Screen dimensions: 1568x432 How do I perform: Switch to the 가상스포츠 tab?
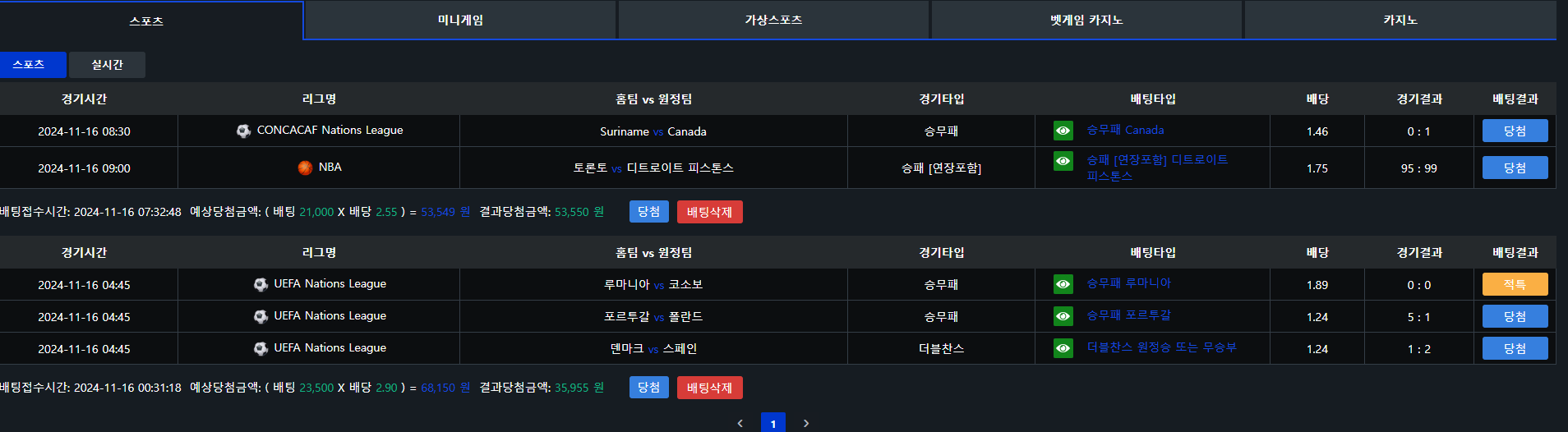click(773, 21)
